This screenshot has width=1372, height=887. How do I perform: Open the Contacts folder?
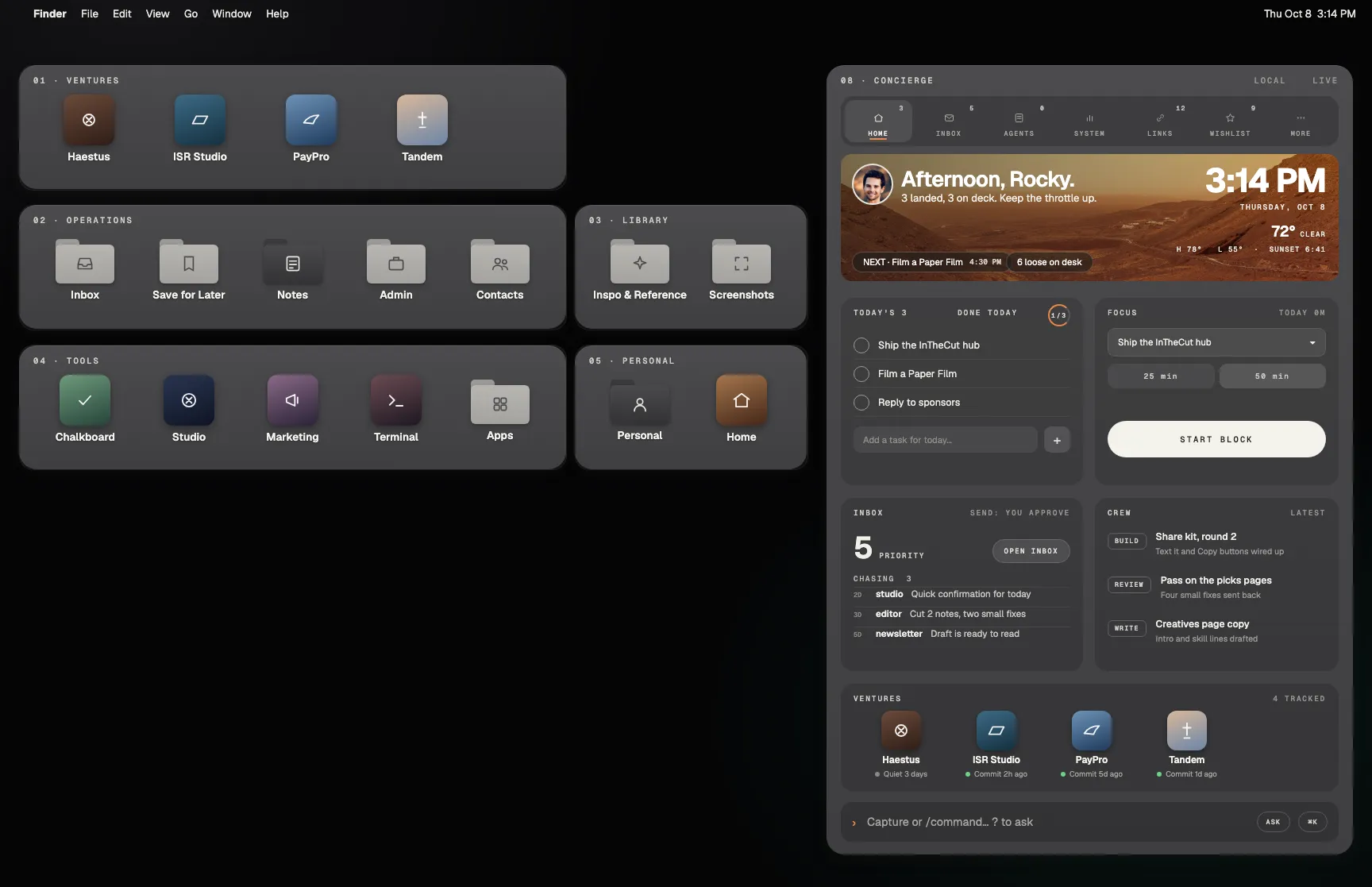(x=500, y=262)
